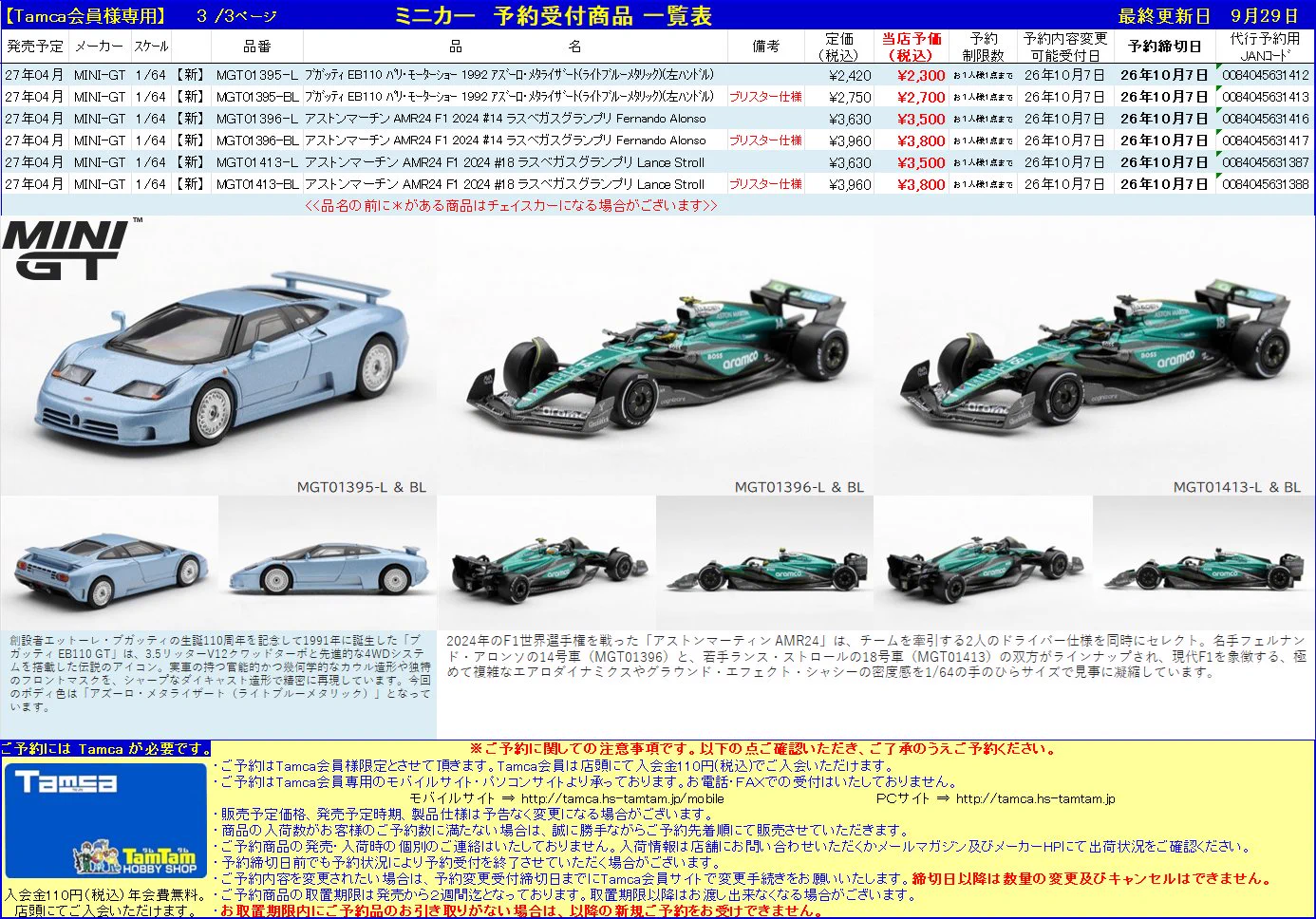The width and height of the screenshot is (1316, 919).
Task: Click the 品番 column header
Action: click(x=256, y=46)
